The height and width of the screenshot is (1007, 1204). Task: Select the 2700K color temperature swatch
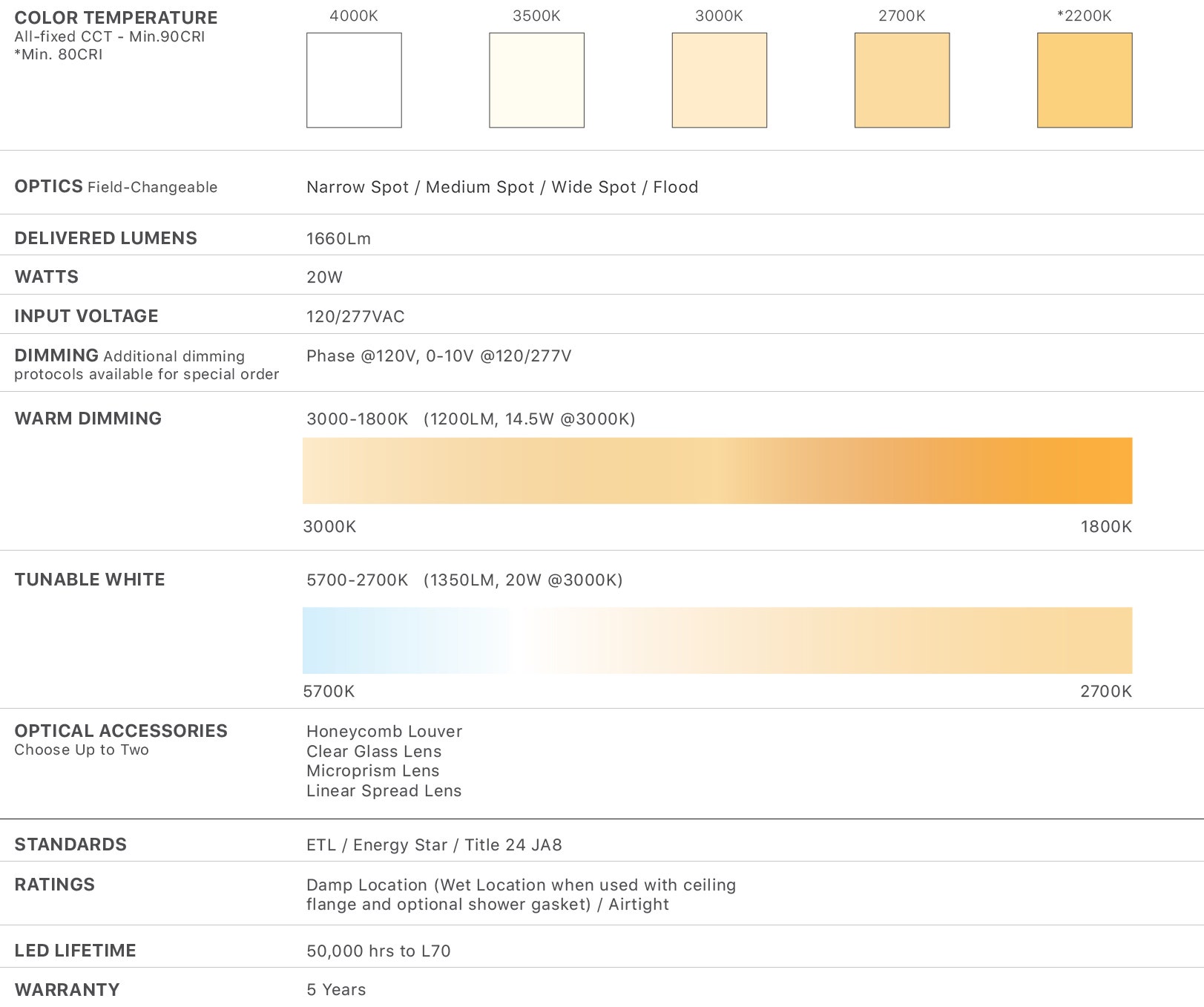(x=902, y=80)
